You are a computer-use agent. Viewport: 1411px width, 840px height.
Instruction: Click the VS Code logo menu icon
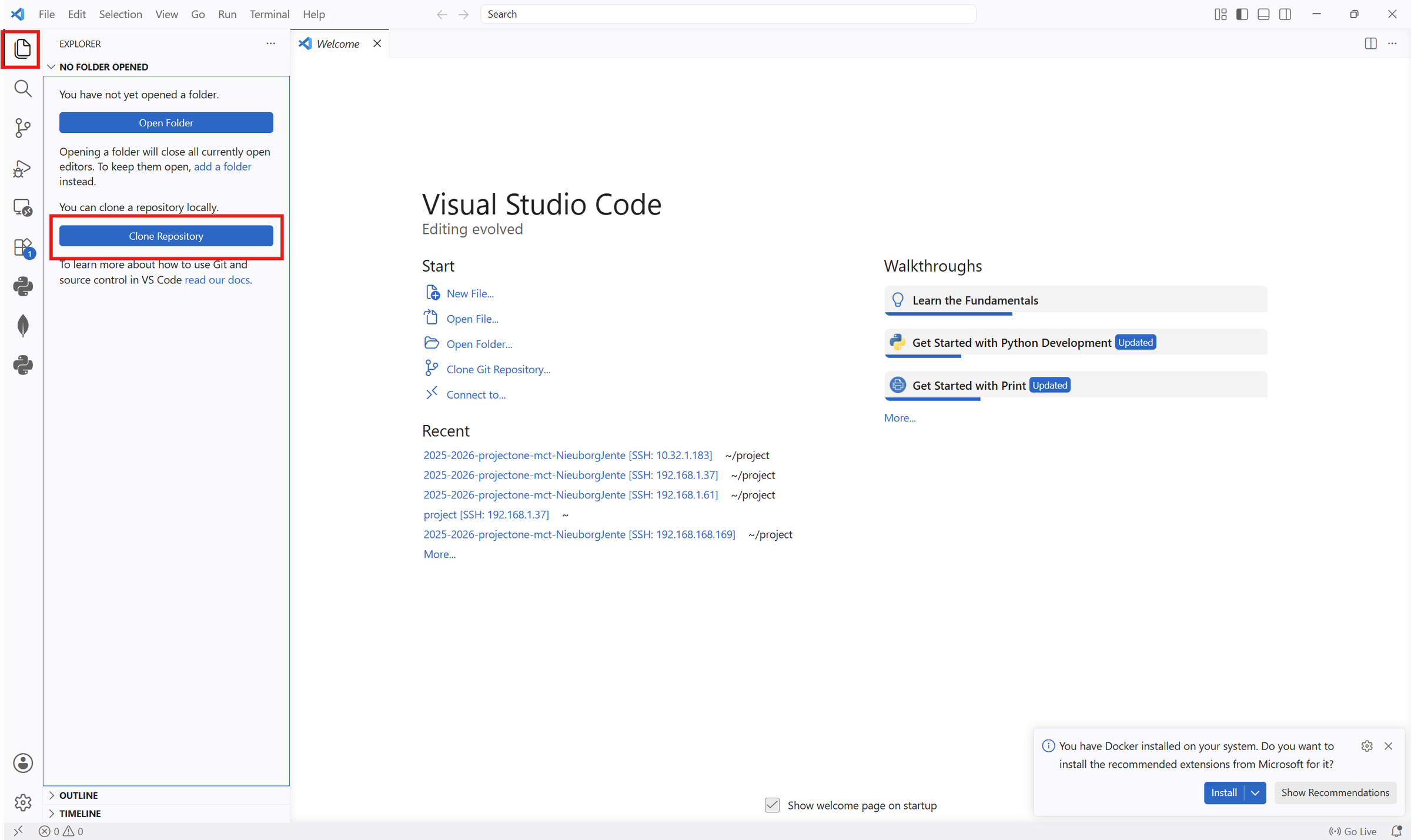[18, 14]
